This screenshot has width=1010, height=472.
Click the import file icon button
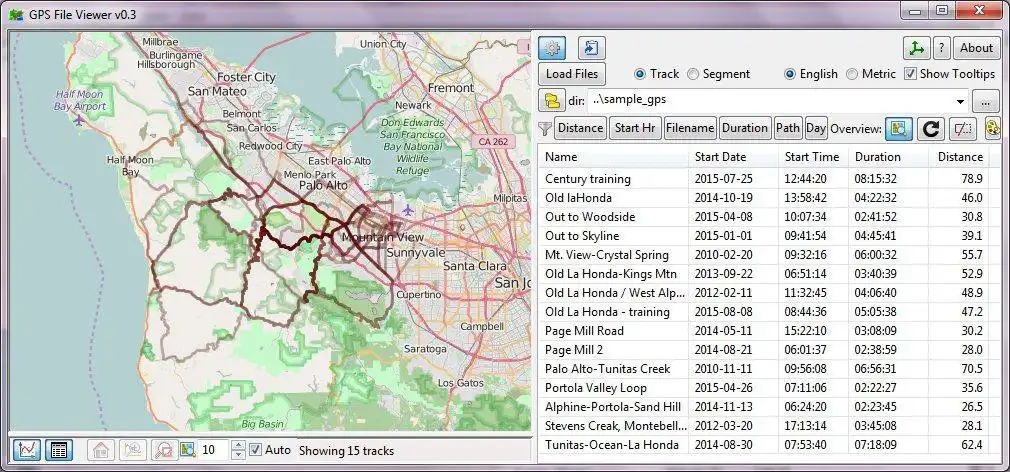591,48
